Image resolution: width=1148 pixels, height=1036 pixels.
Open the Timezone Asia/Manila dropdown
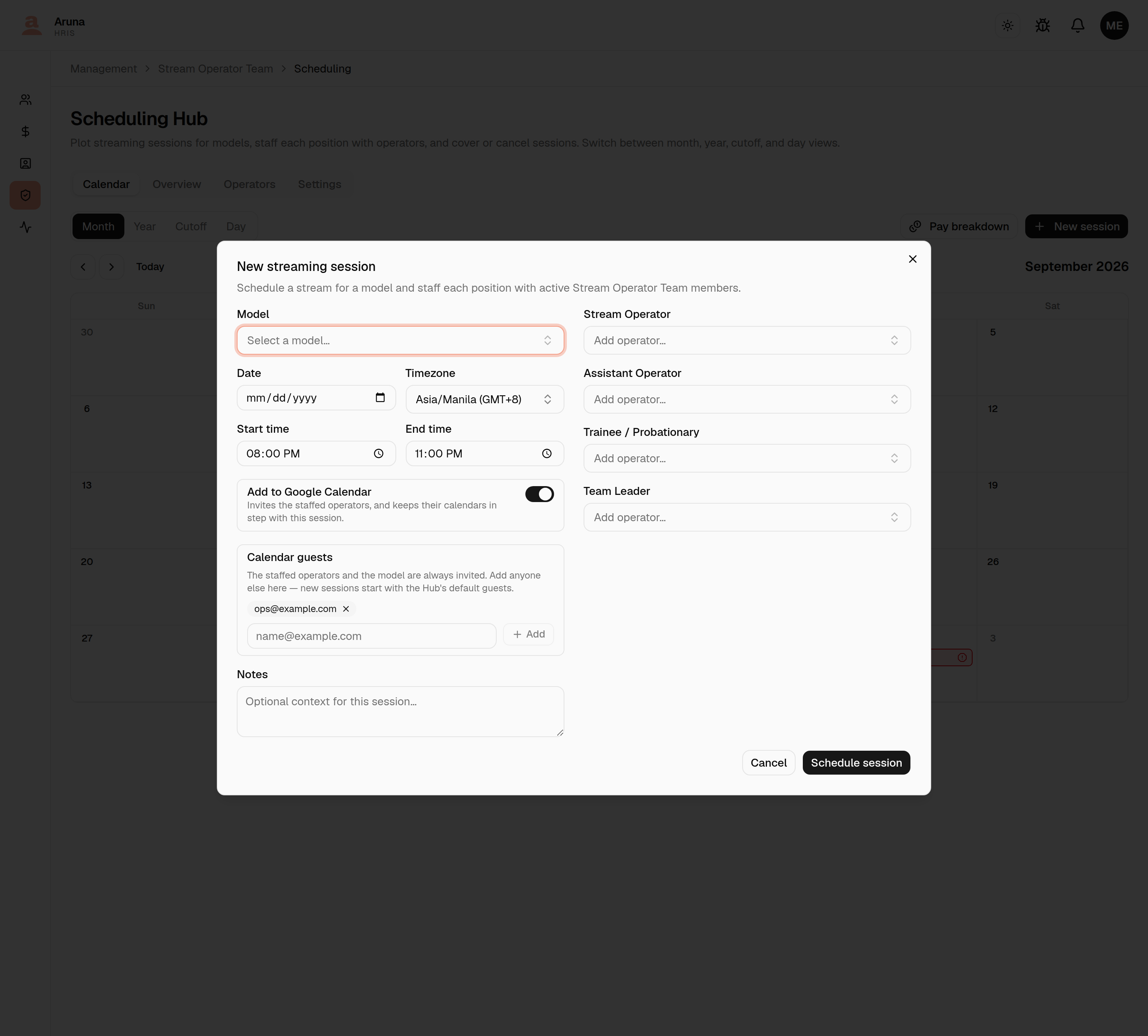tap(485, 399)
